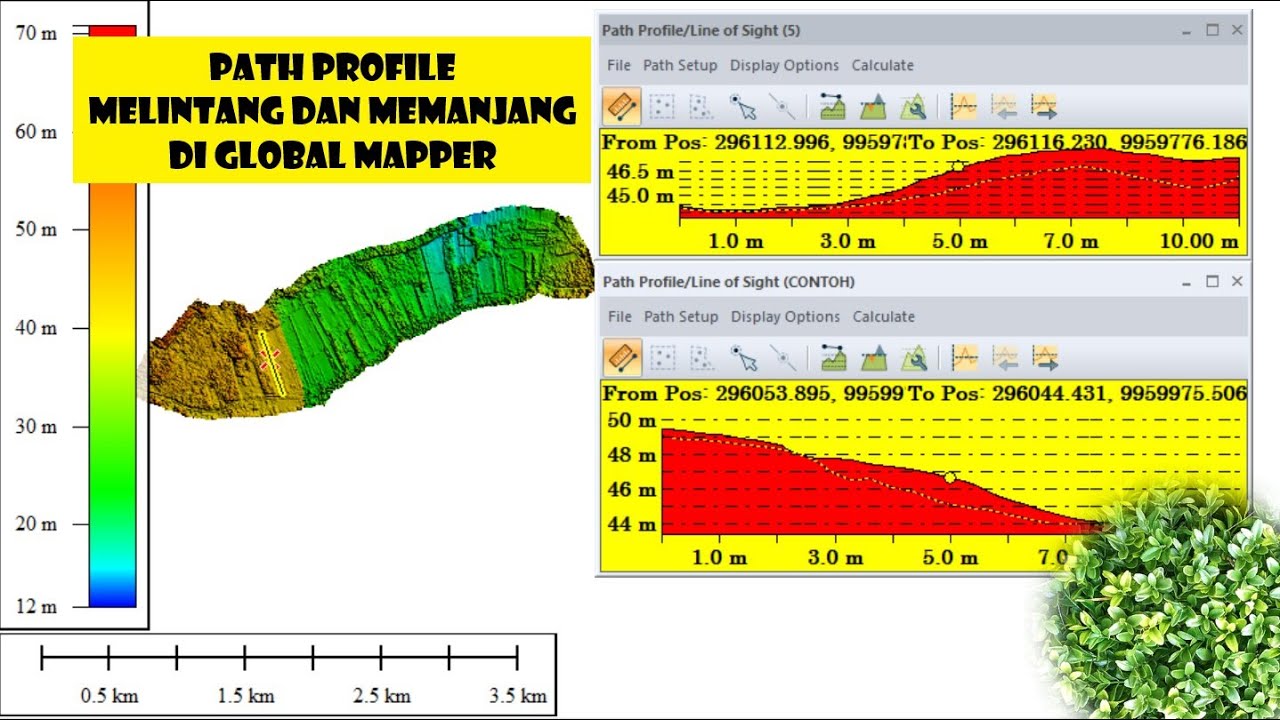Choose the pick-vertex pointer tool in the CONTOH window
Viewport: 1280px width, 720px height.
coord(743,358)
